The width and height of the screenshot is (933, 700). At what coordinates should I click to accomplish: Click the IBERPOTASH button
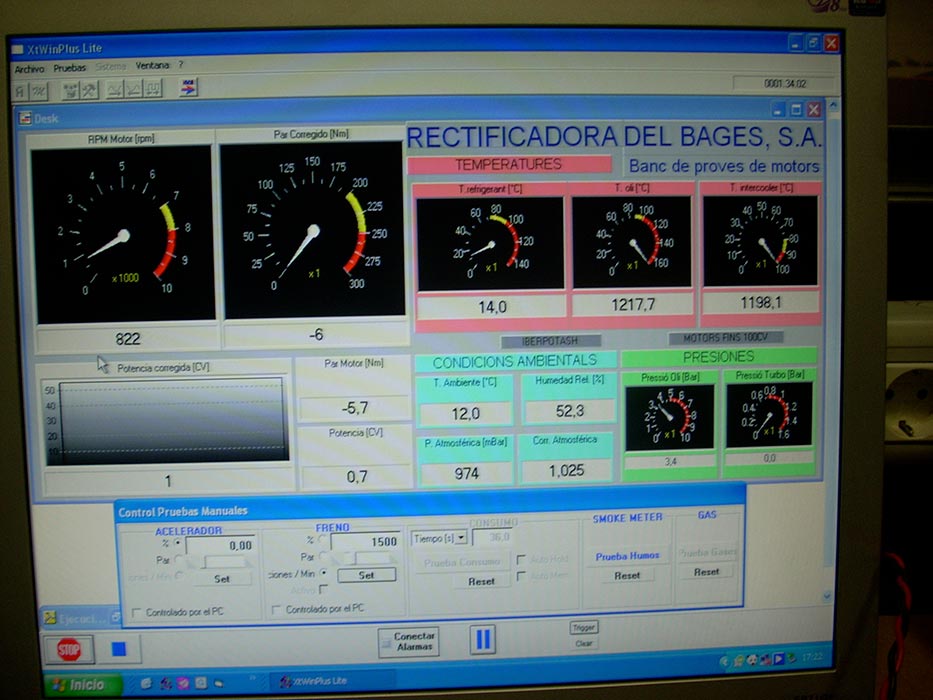point(550,341)
